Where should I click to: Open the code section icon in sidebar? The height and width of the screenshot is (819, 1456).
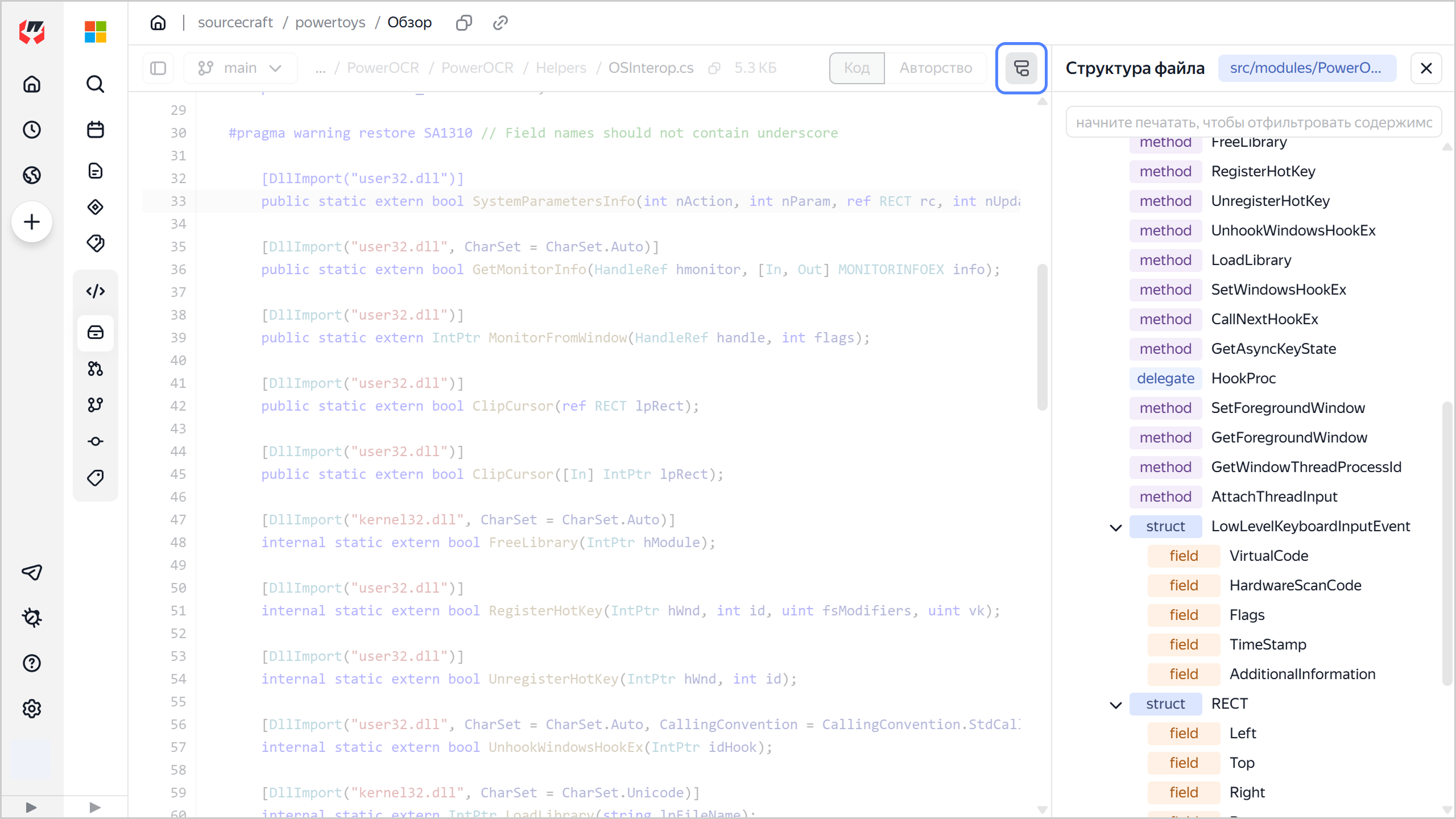(95, 291)
